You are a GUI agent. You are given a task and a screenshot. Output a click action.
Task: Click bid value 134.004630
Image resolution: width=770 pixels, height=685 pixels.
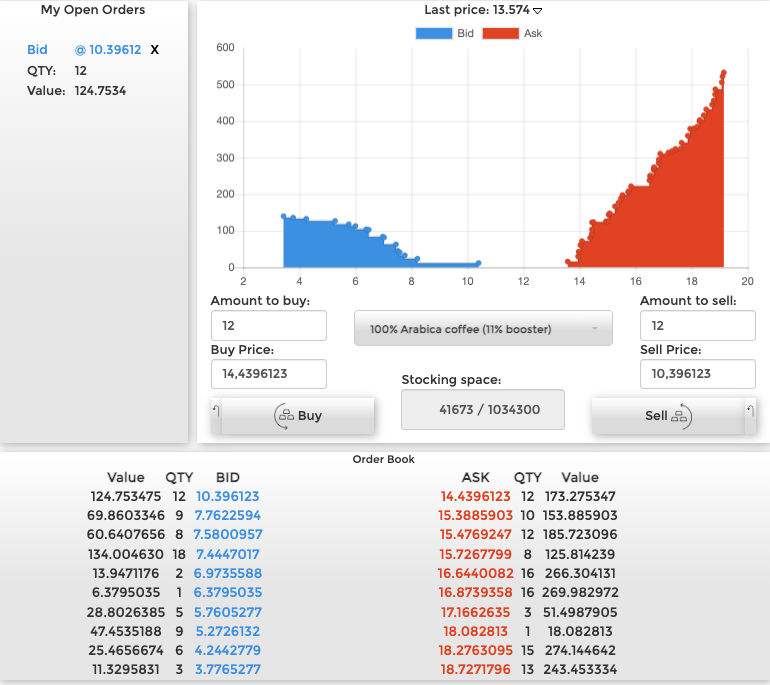pos(126,554)
